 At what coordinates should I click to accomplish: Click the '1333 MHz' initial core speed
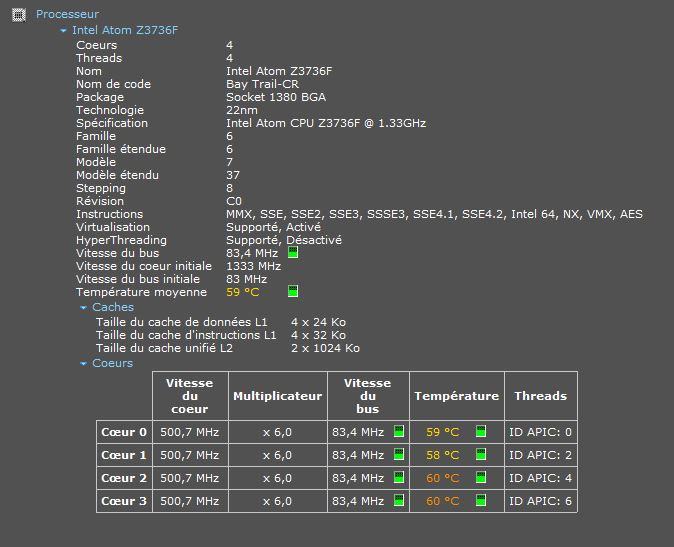254,266
